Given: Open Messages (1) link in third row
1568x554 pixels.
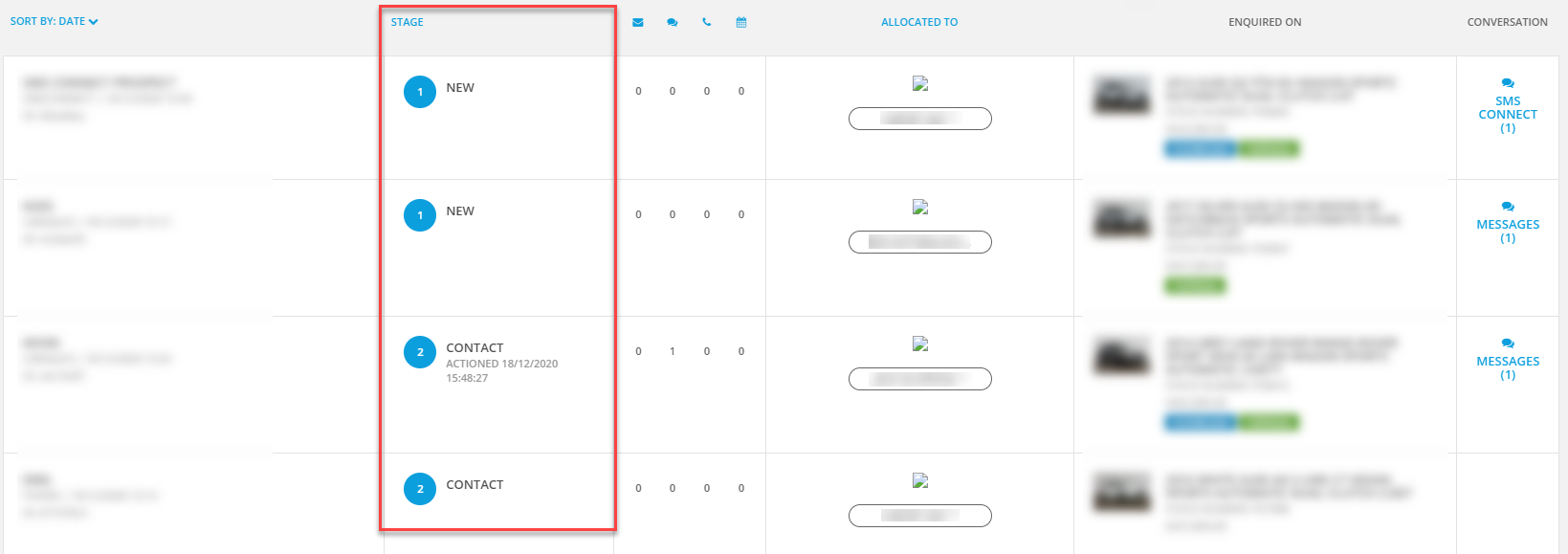Looking at the screenshot, I should (x=1508, y=367).
